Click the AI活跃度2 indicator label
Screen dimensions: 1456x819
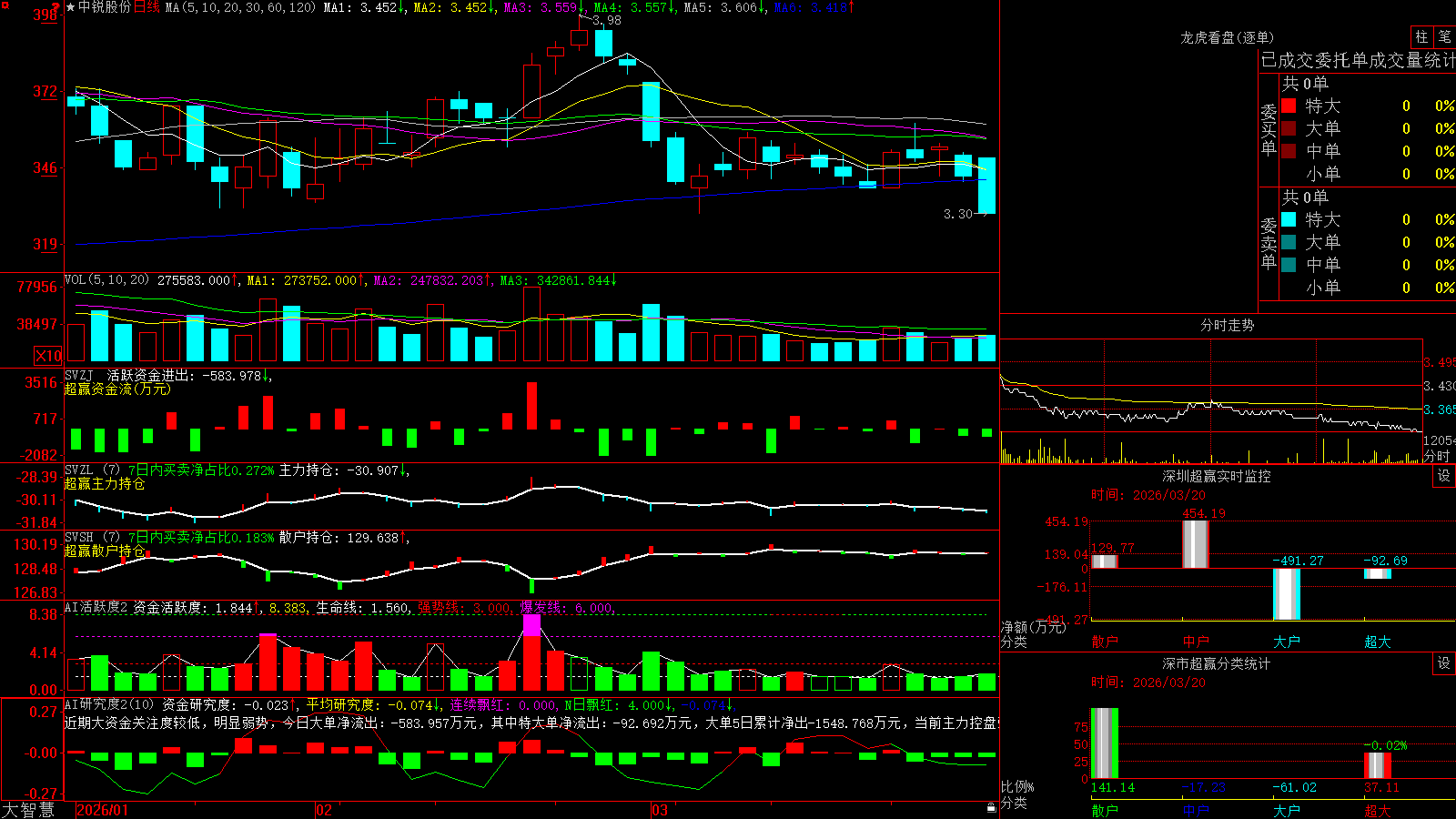click(x=96, y=607)
